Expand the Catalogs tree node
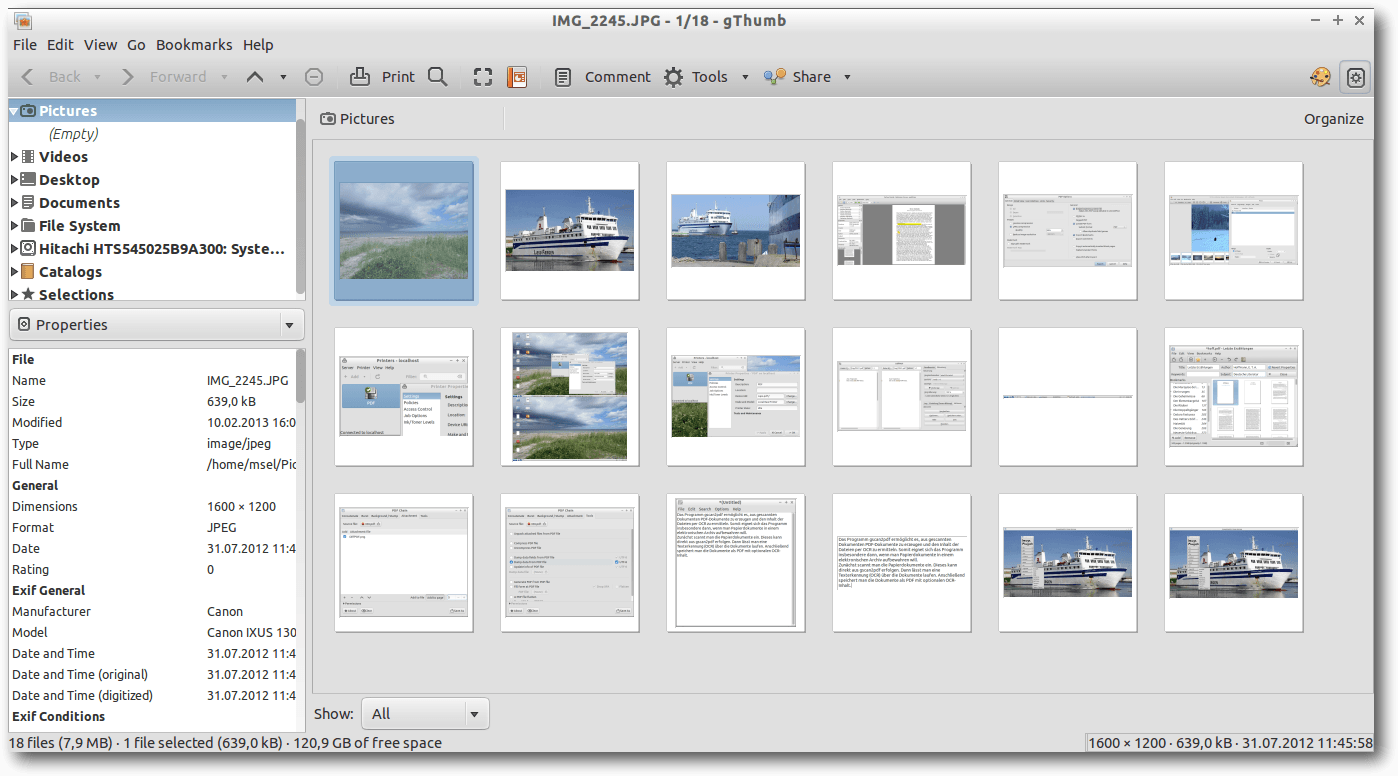Viewport: 1398px width, 776px height. 15,272
